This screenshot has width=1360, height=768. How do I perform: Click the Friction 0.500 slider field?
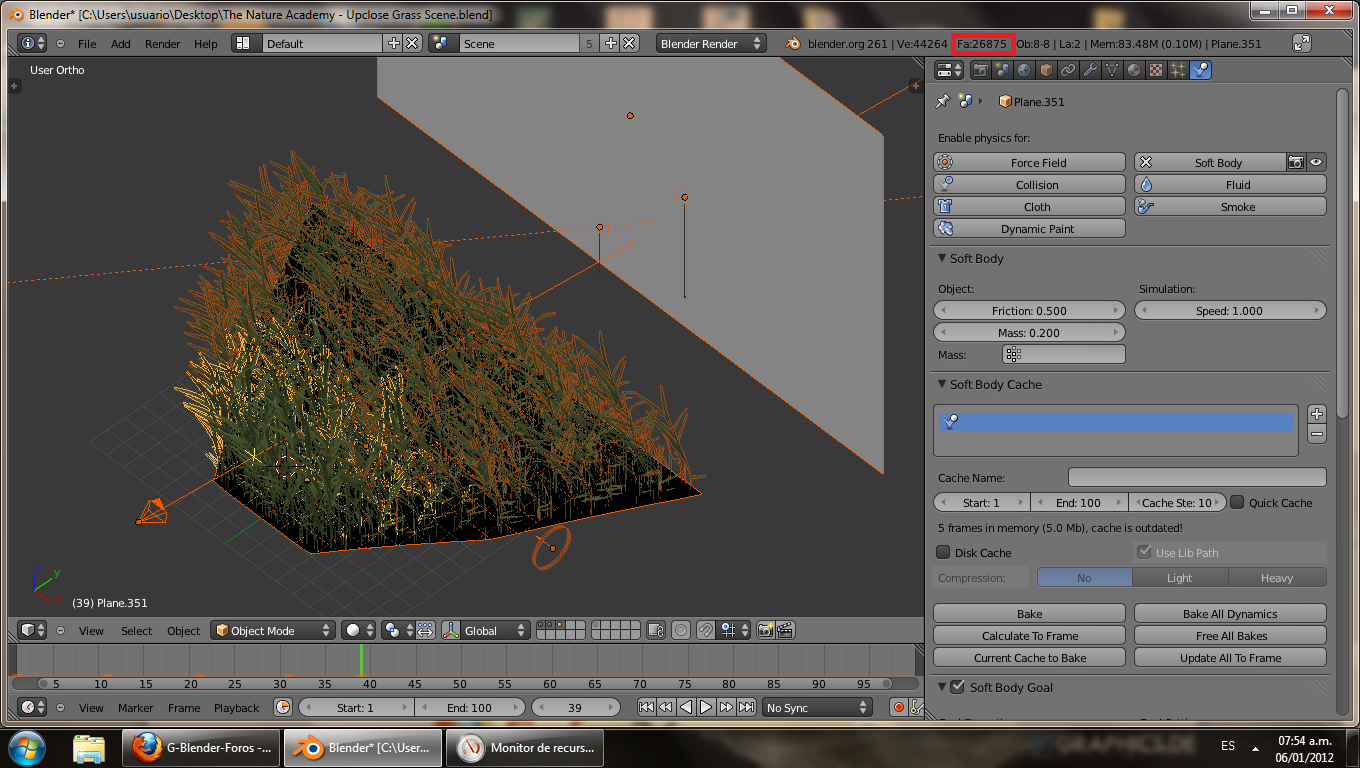(x=1029, y=311)
